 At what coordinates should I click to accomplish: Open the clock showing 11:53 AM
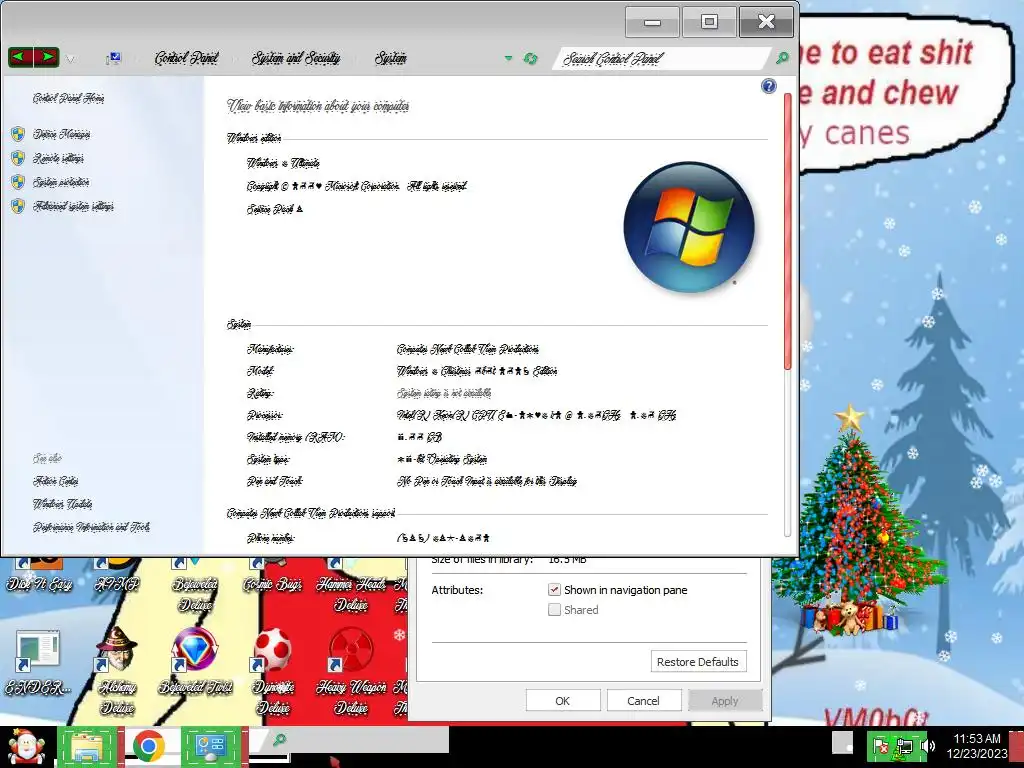(x=977, y=746)
